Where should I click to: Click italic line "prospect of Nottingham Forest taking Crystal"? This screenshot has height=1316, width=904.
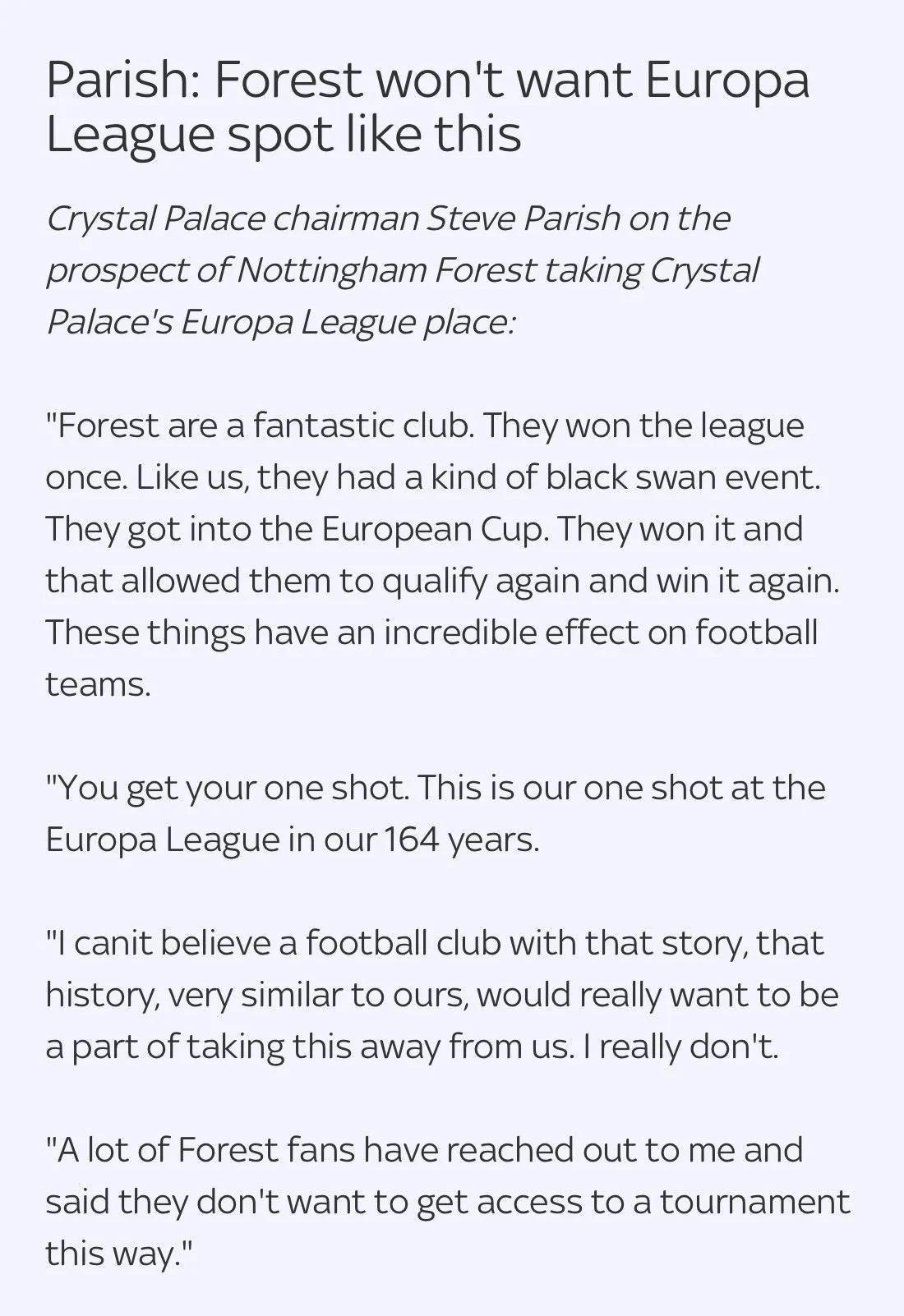click(x=403, y=271)
